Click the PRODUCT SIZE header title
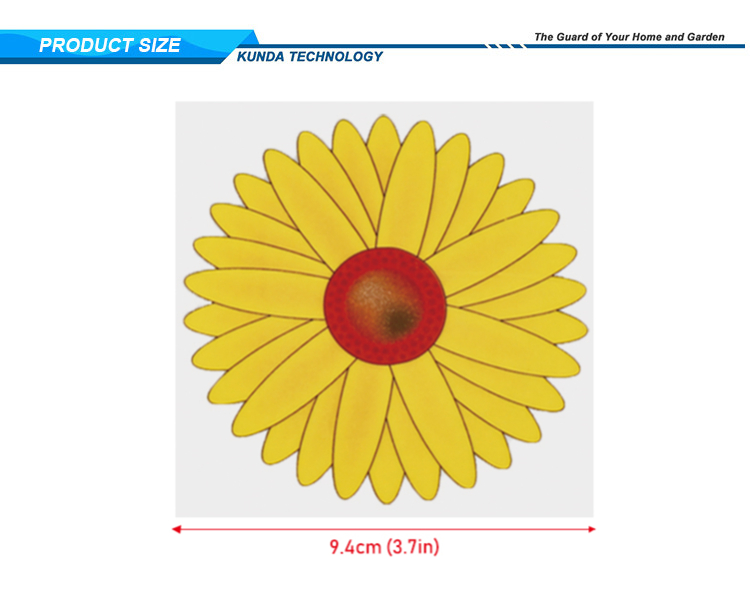The height and width of the screenshot is (591, 750). pos(110,46)
